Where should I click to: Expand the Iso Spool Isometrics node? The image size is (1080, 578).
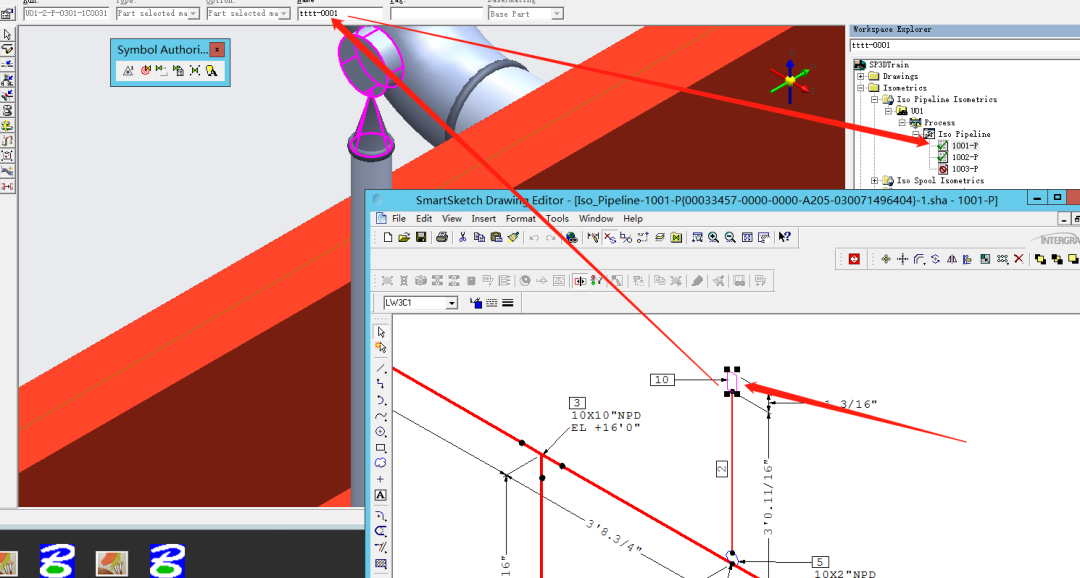875,180
